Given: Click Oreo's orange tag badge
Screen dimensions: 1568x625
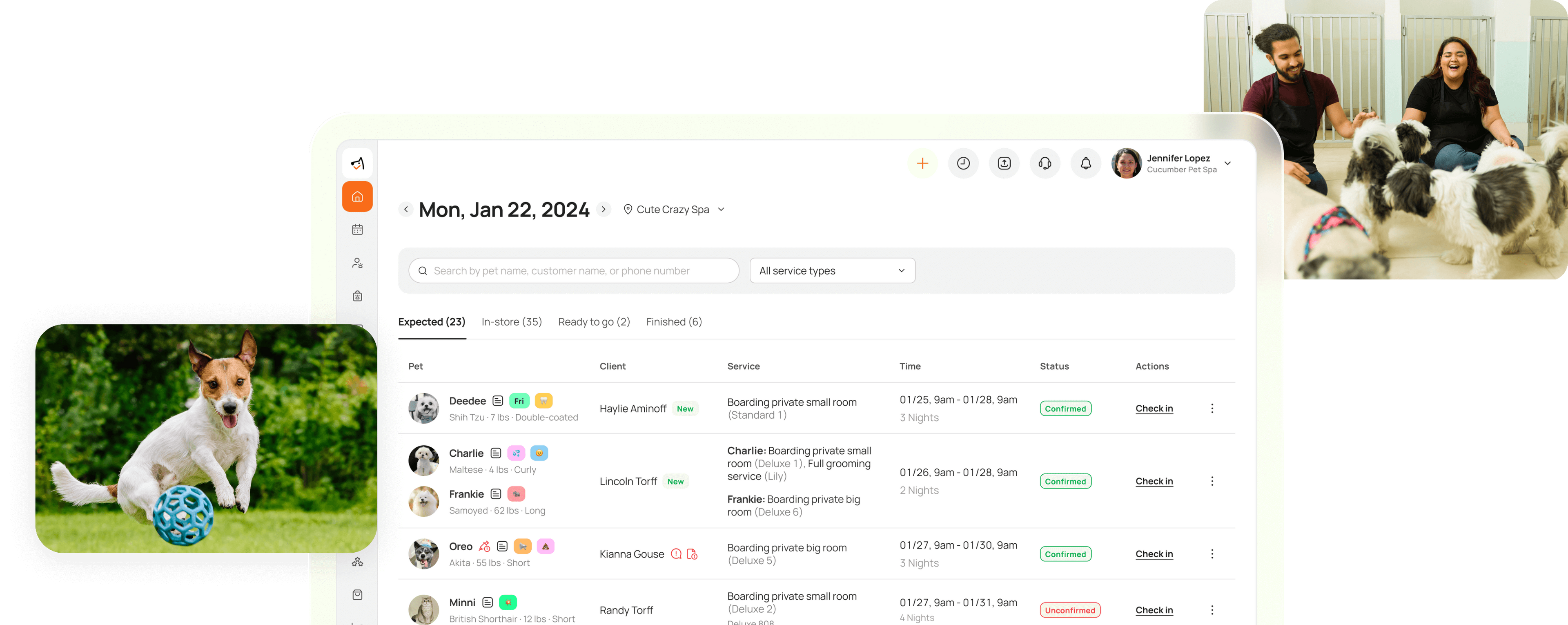Looking at the screenshot, I should [522, 547].
